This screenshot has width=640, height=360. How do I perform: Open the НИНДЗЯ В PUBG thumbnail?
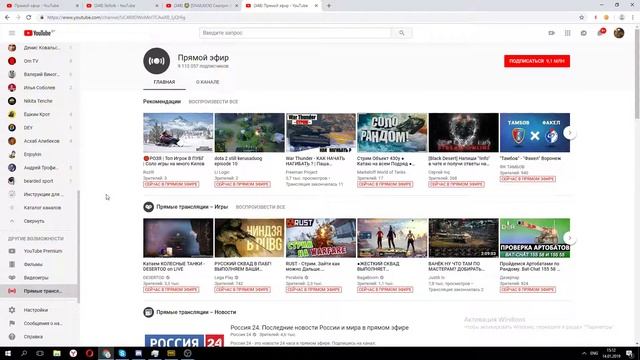249,238
